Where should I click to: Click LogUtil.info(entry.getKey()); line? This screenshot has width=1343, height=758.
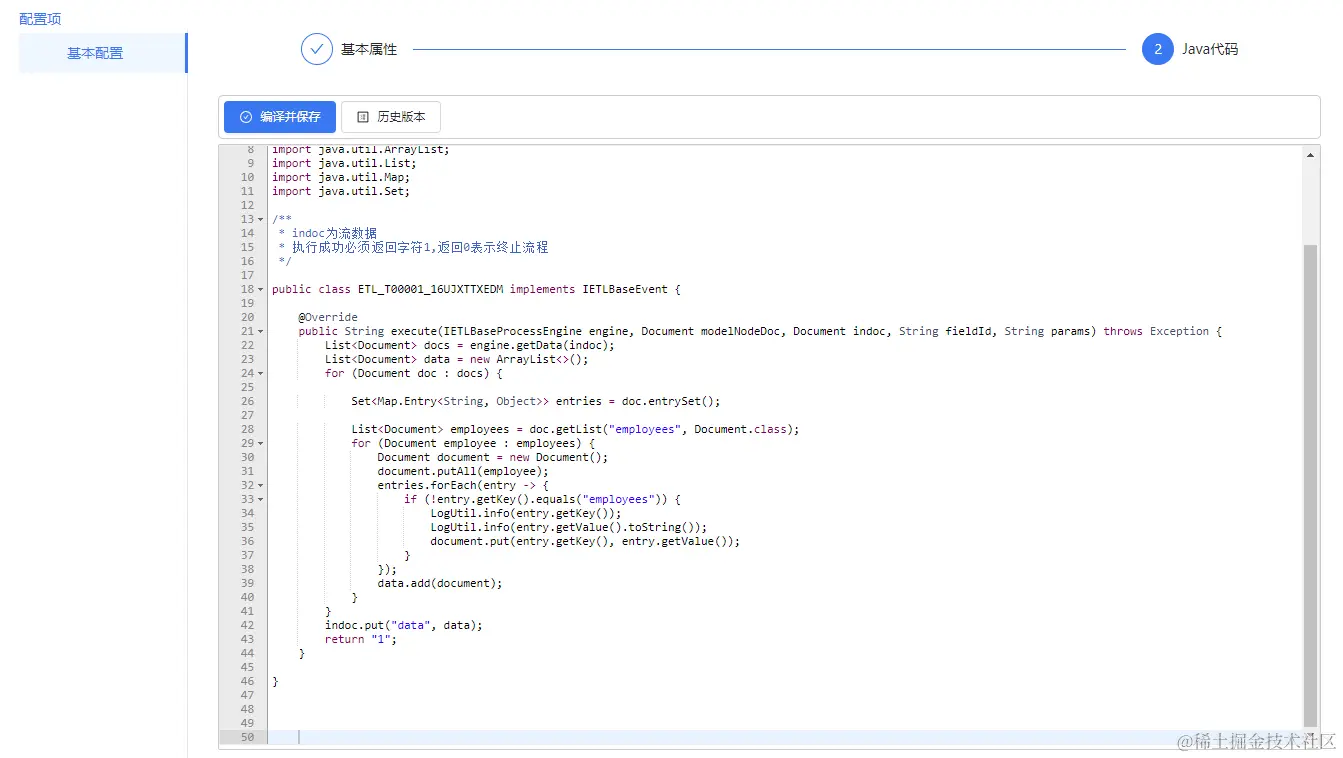point(526,513)
